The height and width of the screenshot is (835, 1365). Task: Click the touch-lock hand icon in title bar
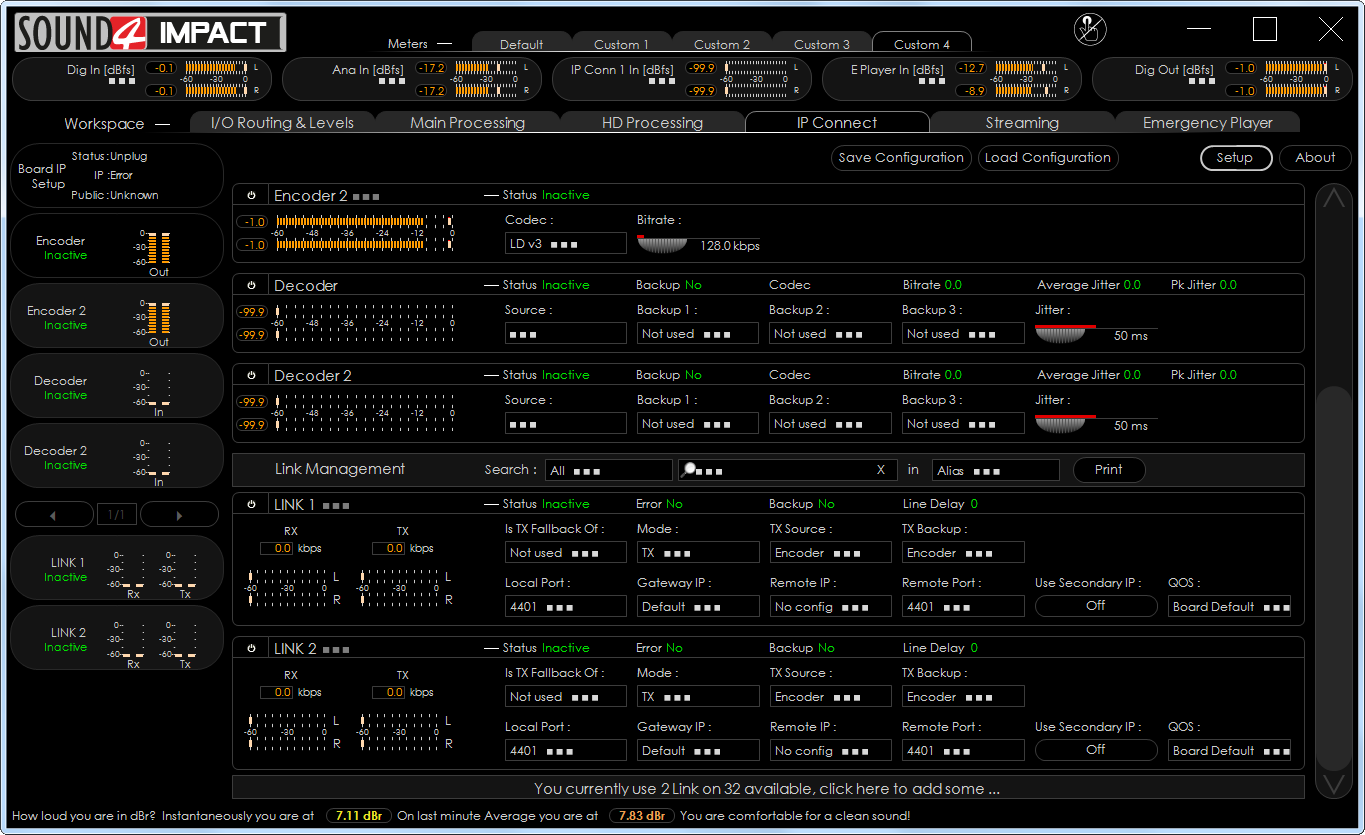(x=1090, y=29)
